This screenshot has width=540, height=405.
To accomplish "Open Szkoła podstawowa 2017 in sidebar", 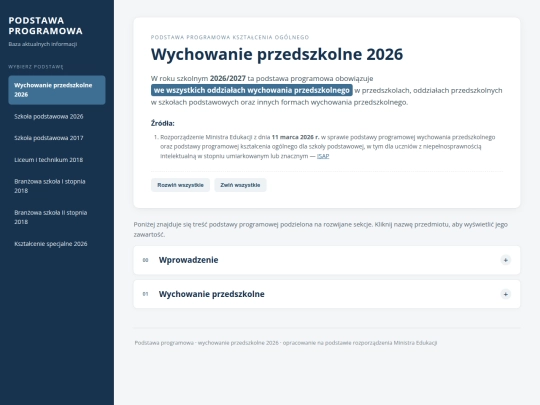I will pyautogui.click(x=57, y=138).
